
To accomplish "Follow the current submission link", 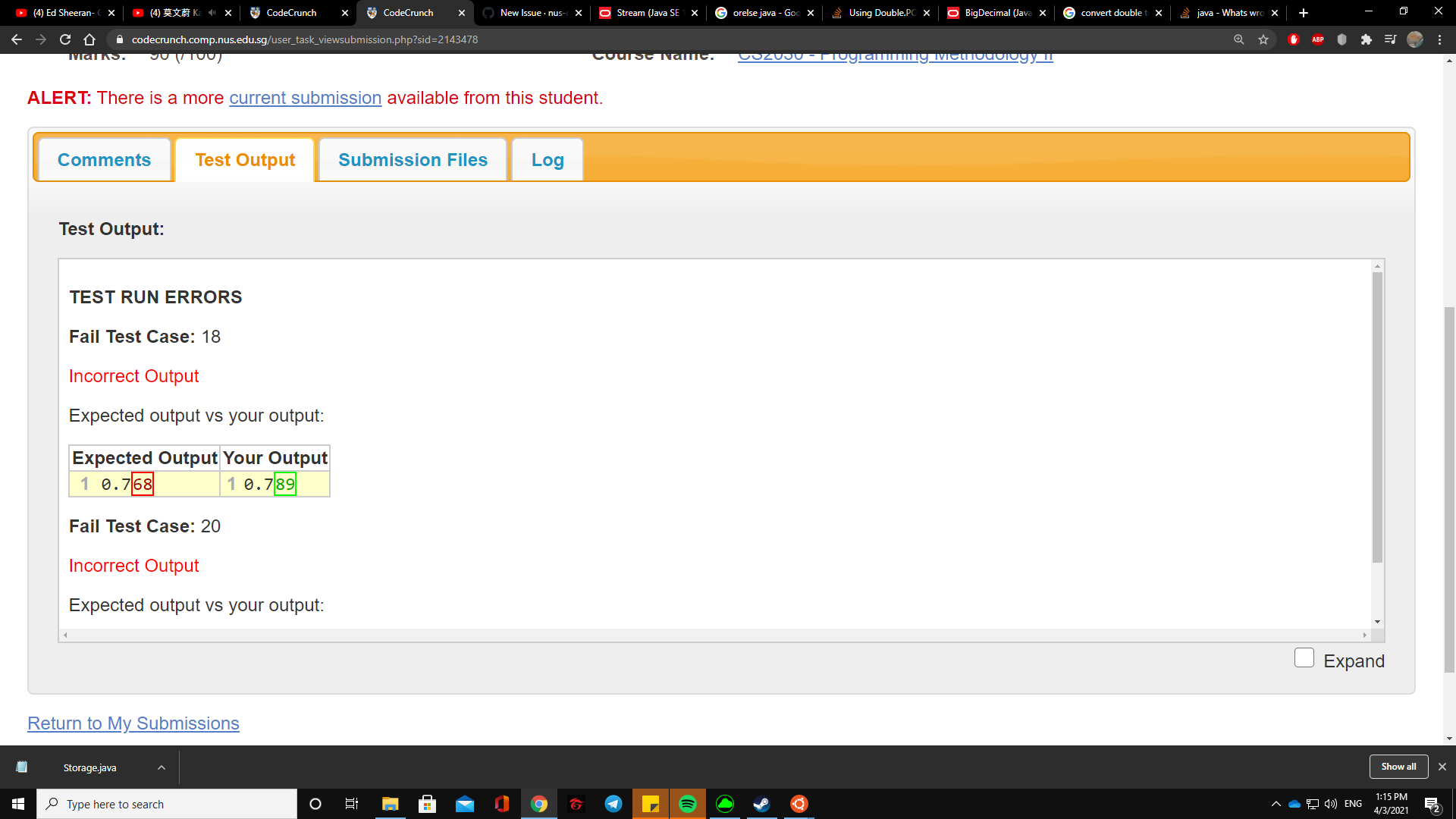I will (305, 98).
